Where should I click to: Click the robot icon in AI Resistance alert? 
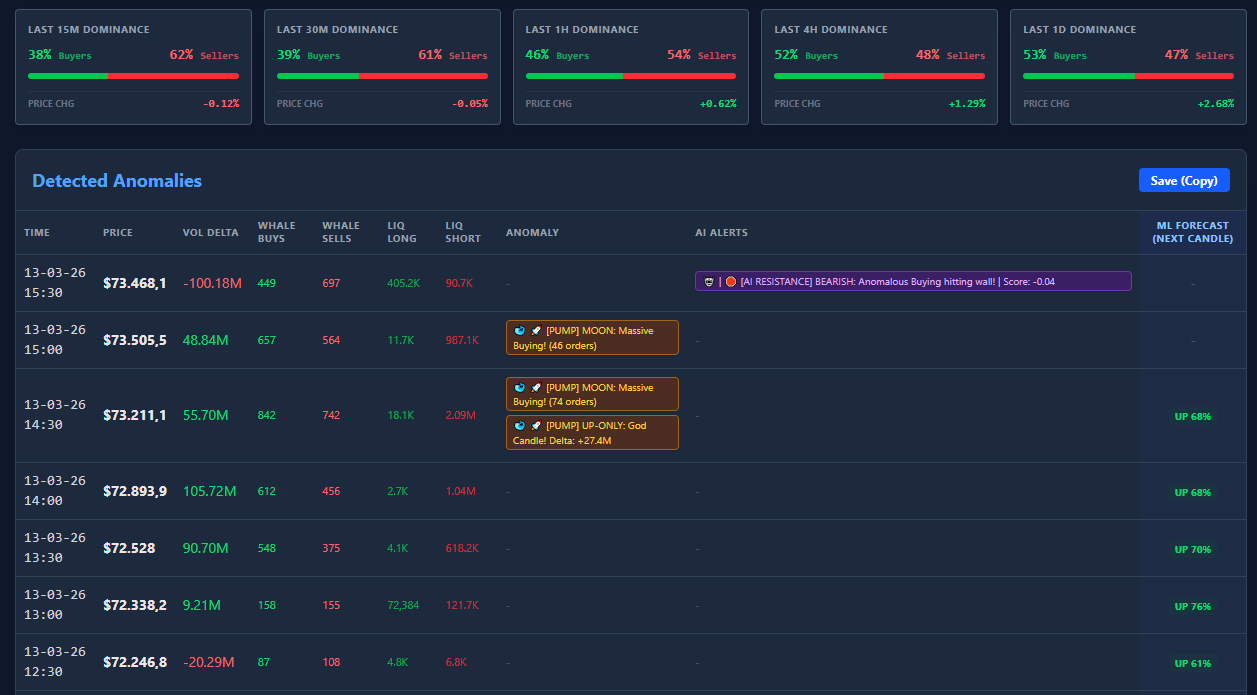709,282
